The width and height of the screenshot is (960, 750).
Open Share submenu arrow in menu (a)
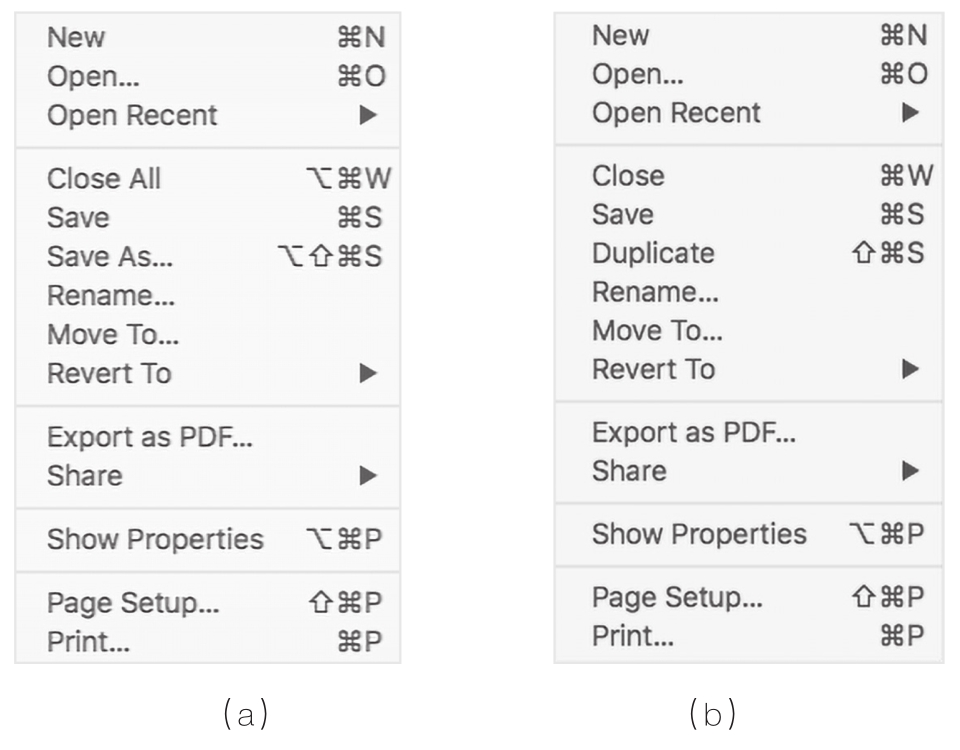pyautogui.click(x=368, y=476)
